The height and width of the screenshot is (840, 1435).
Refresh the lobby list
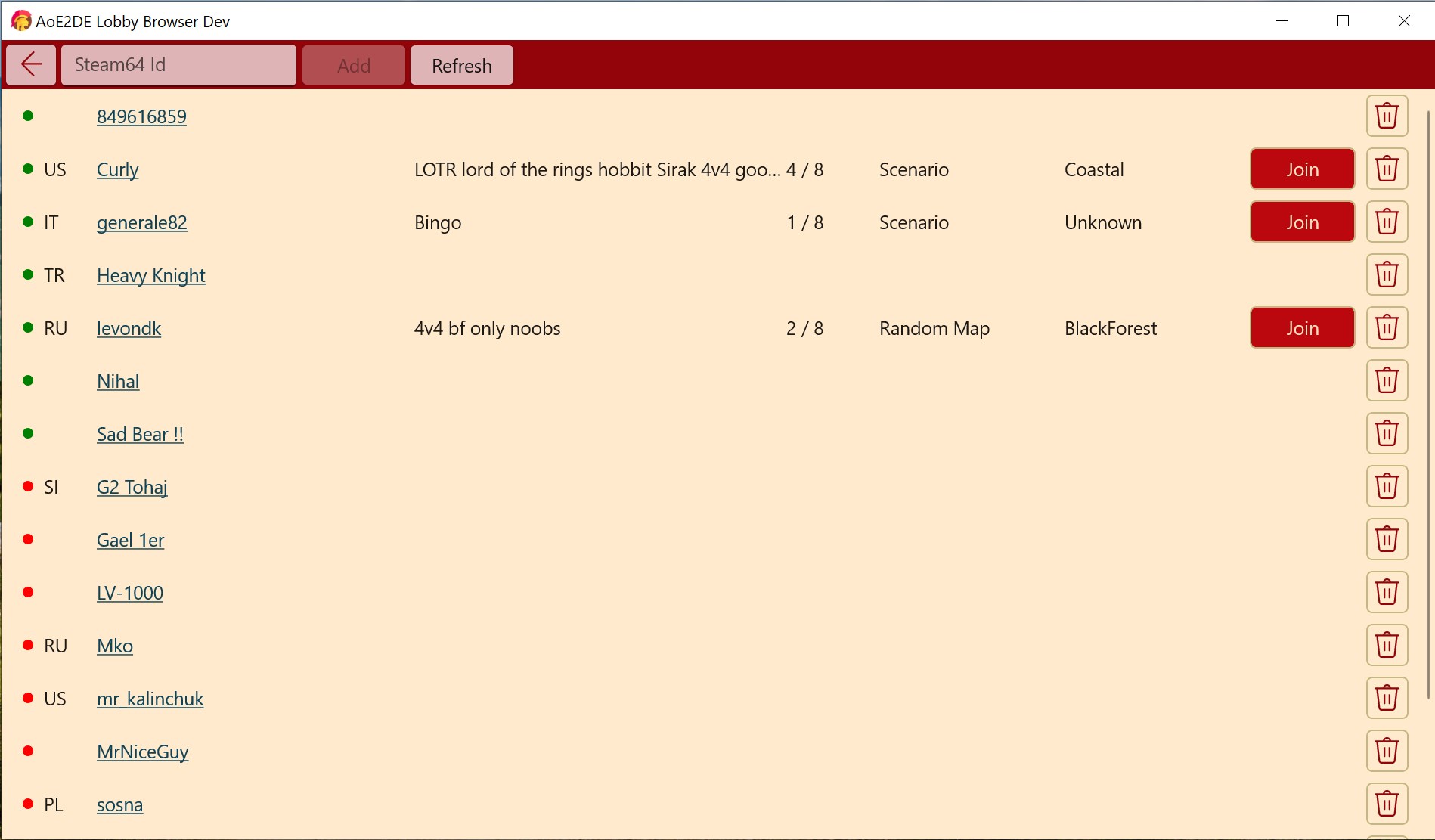click(x=462, y=65)
